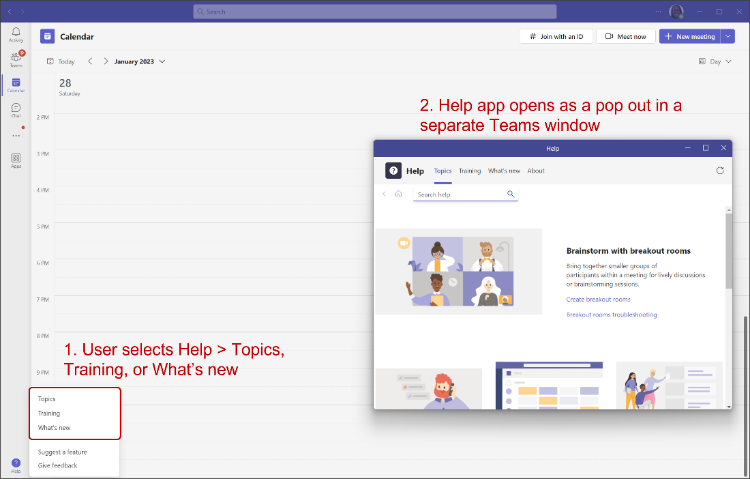Click the breakout rooms illustration
750x479 pixels.
point(459,271)
